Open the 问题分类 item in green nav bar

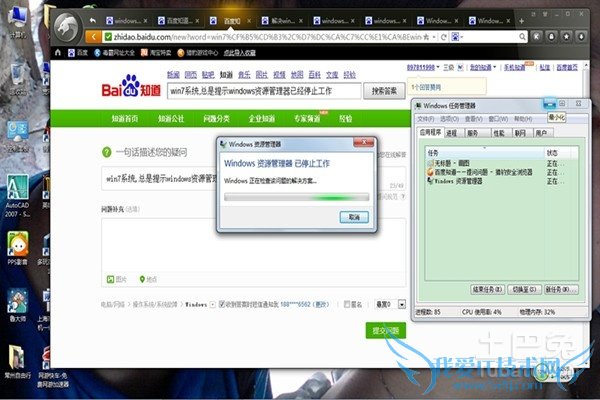pyautogui.click(x=216, y=119)
